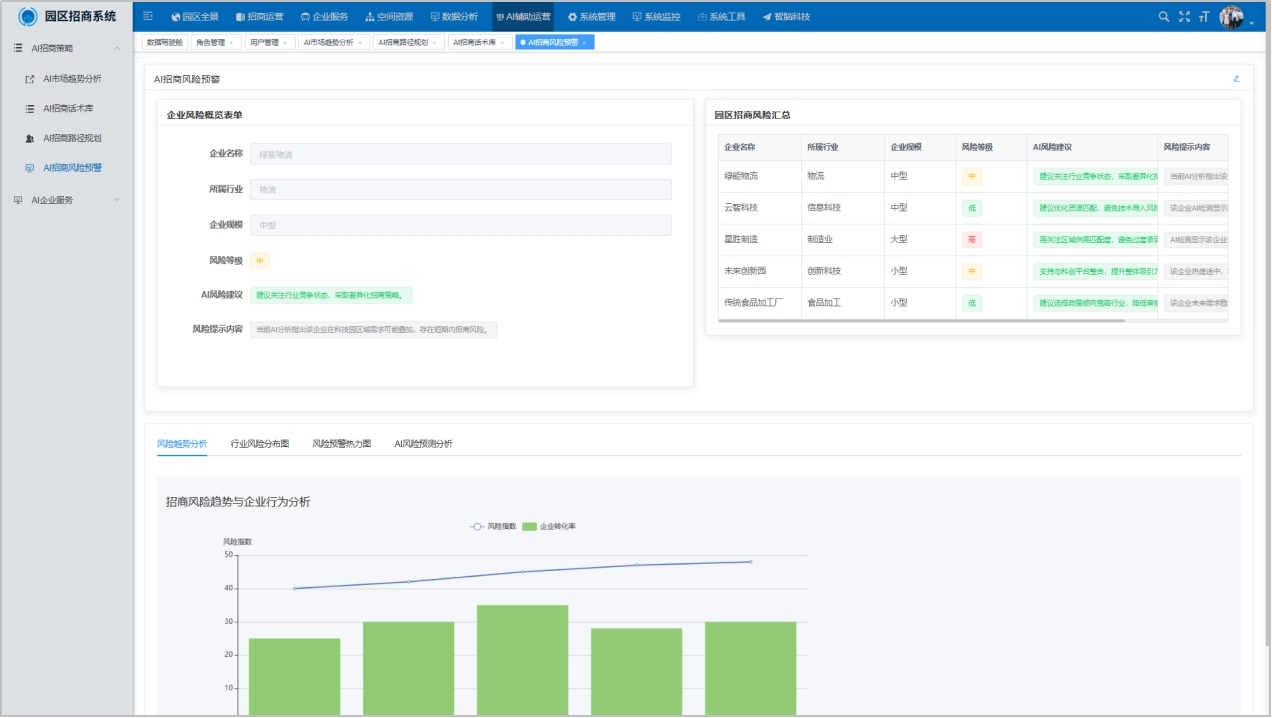Select AI招商路径规划 sidebar item
The height and width of the screenshot is (718, 1272).
72,138
